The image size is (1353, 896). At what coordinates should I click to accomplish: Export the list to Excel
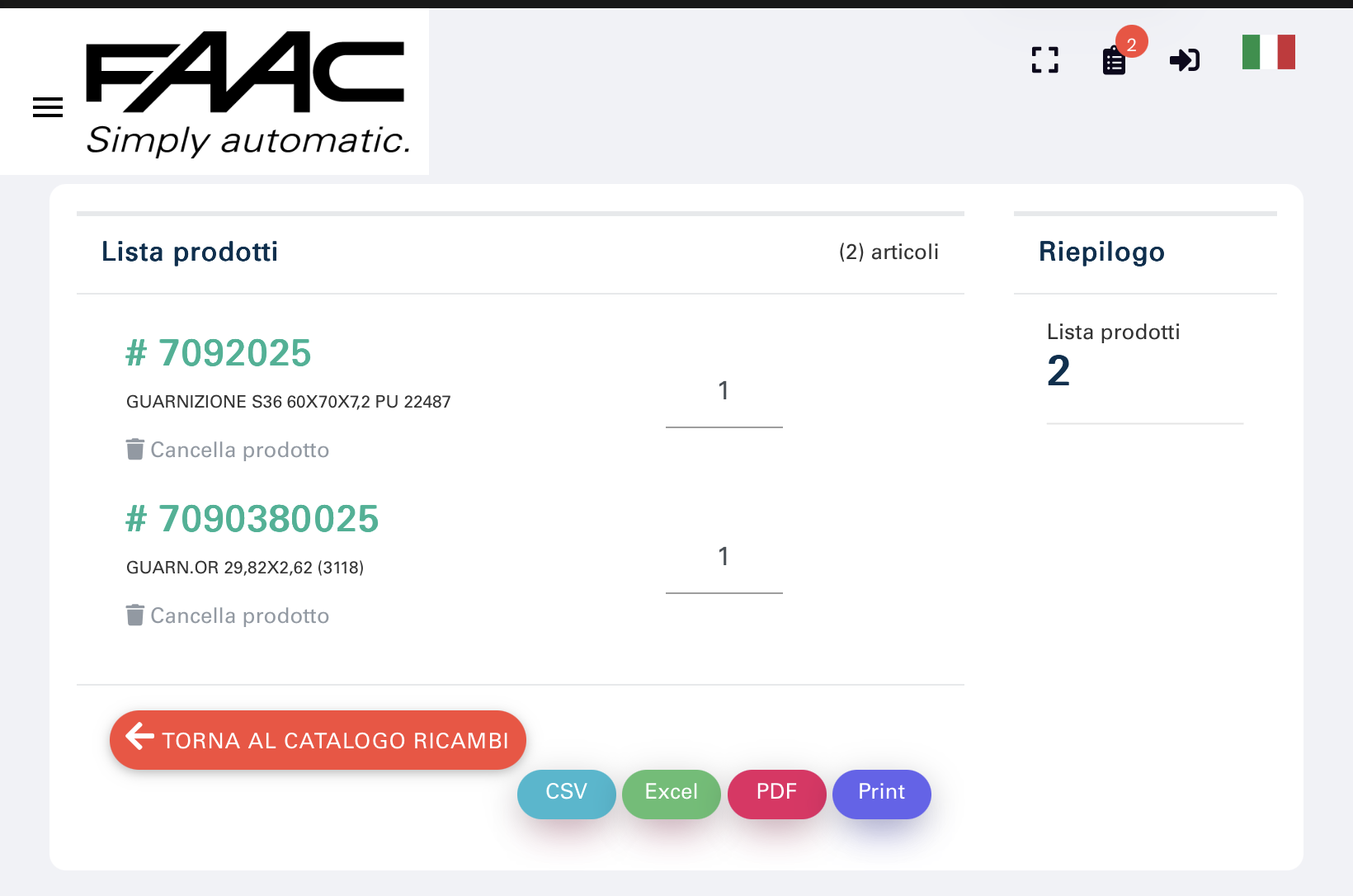click(x=671, y=793)
